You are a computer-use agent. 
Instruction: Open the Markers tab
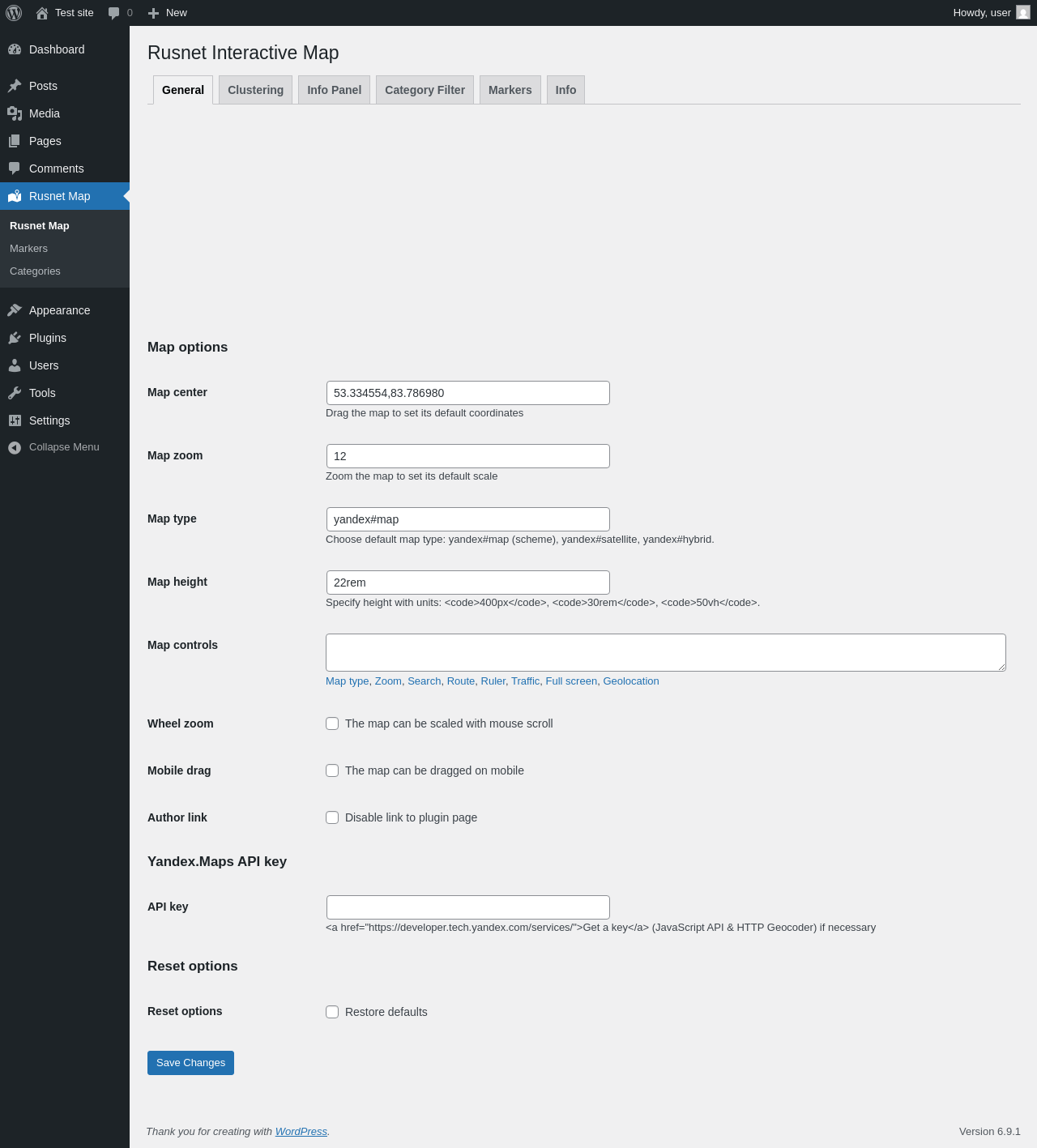click(510, 90)
